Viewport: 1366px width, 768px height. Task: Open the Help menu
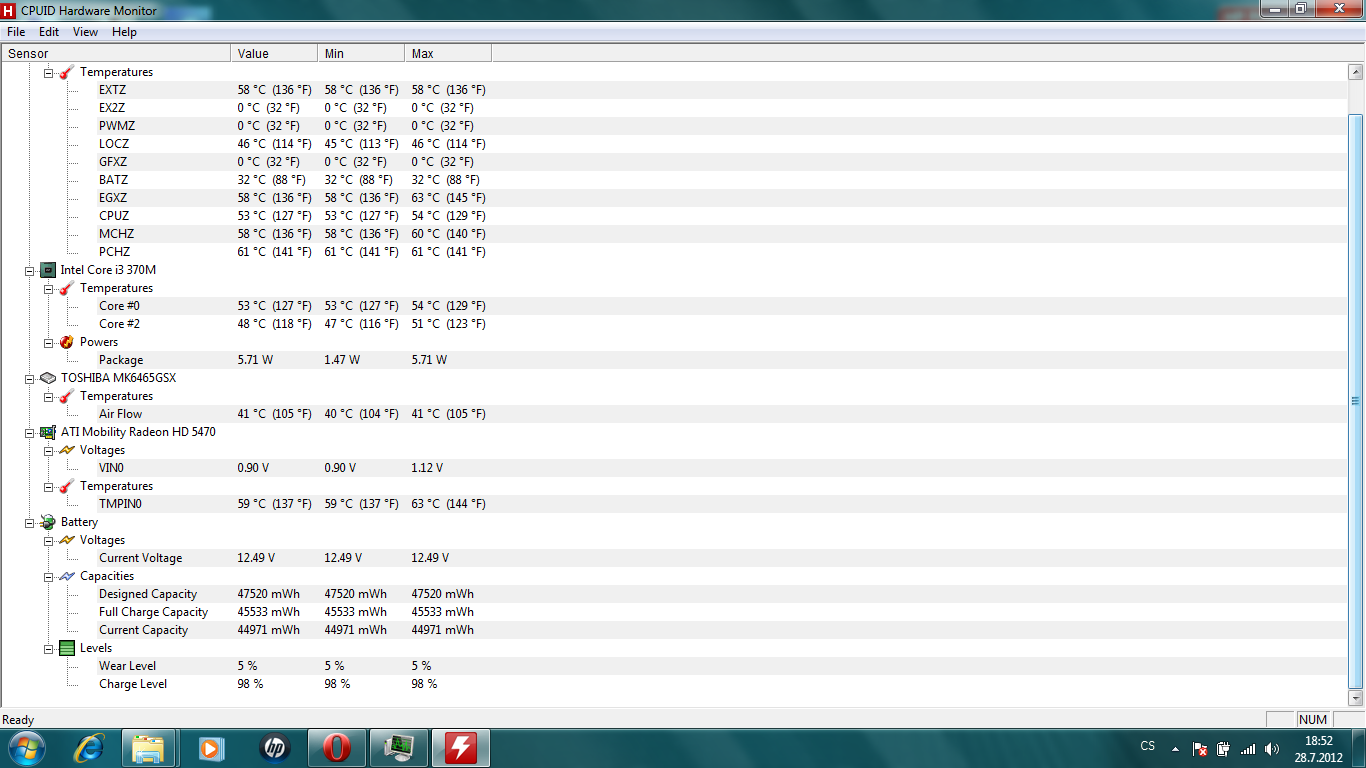pos(124,32)
